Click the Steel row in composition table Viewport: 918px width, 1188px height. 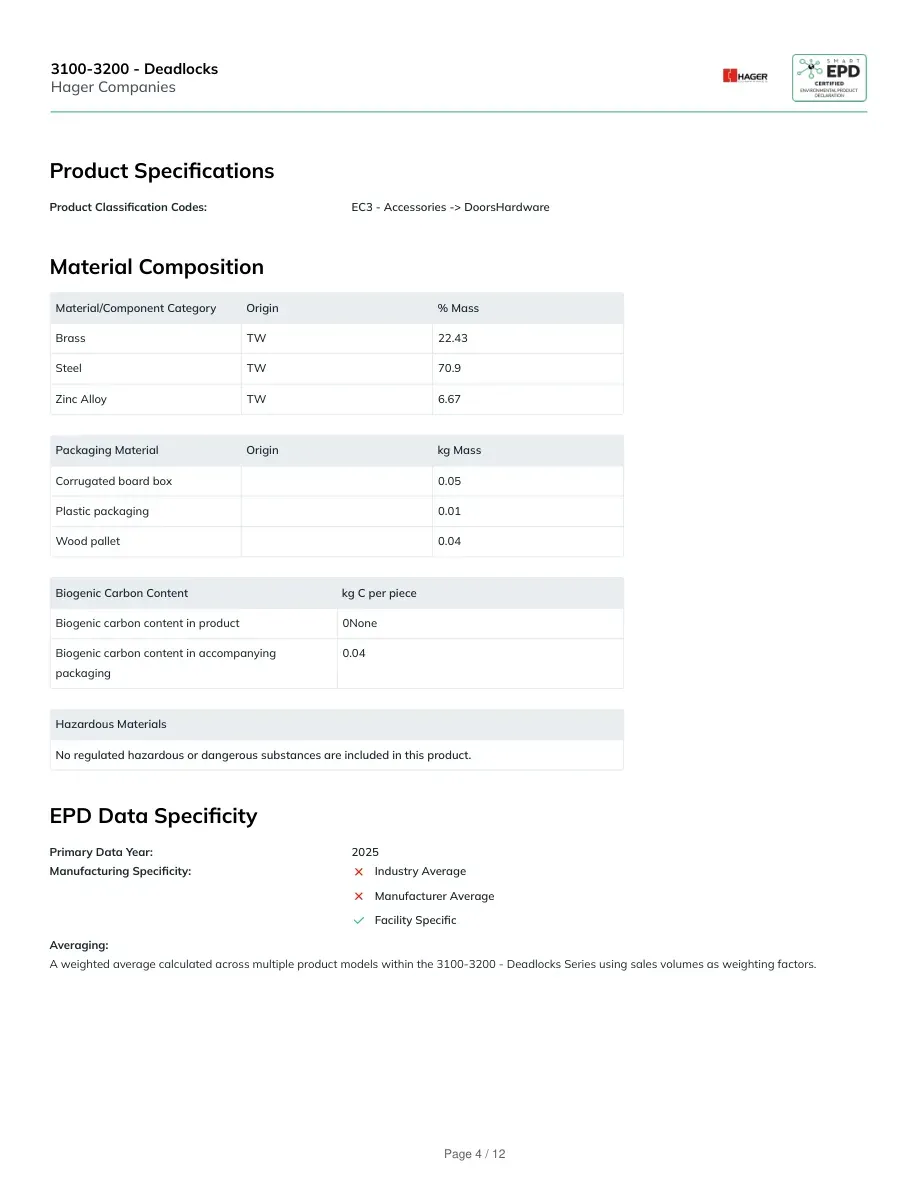336,368
